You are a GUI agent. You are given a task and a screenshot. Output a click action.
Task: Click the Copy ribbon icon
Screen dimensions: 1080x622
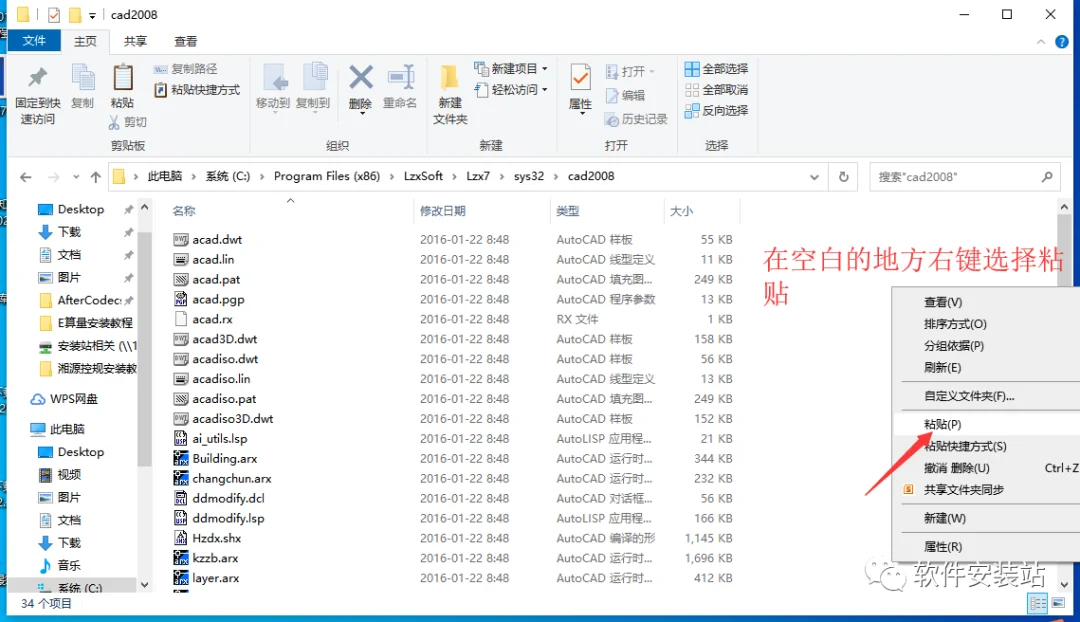click(x=83, y=79)
